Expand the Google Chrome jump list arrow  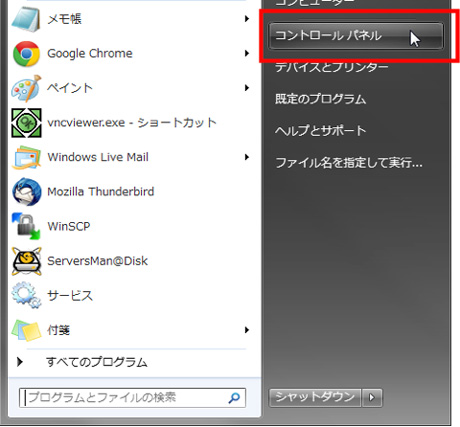[x=247, y=53]
